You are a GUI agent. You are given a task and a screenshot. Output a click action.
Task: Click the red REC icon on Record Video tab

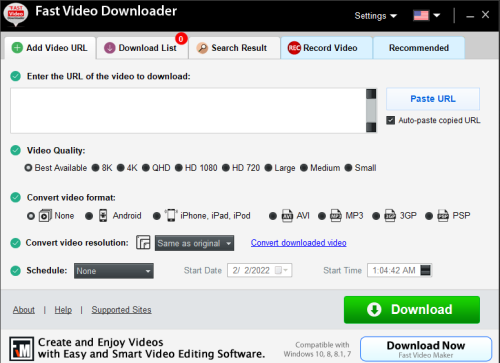pos(294,48)
